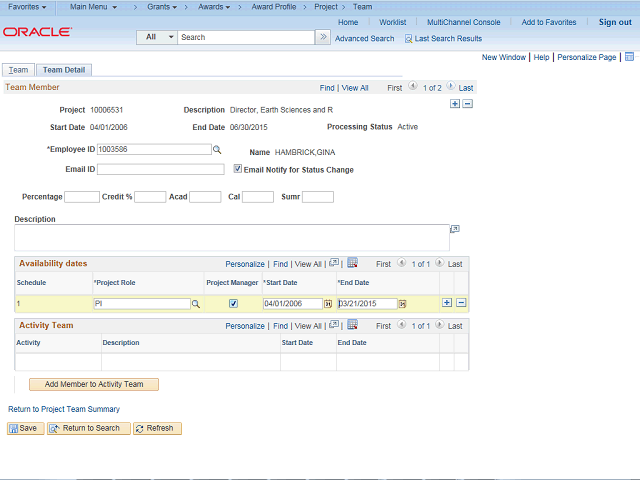Click the Employee ID lookup magnifier icon
640x480 pixels.
point(217,150)
